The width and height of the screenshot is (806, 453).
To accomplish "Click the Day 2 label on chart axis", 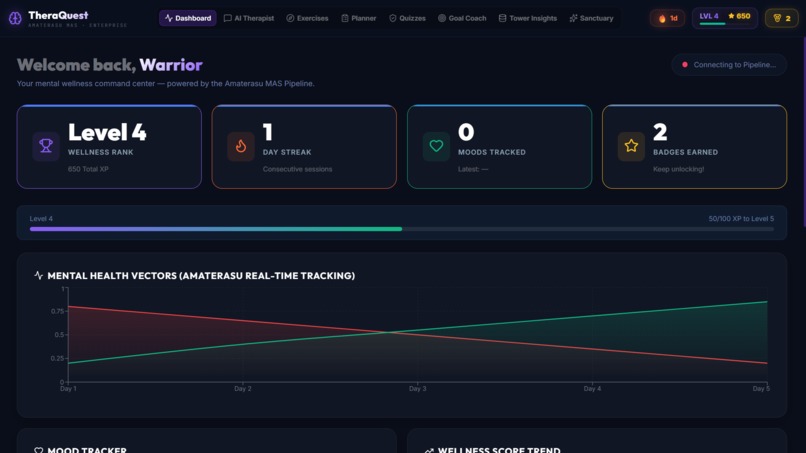I will (x=243, y=389).
